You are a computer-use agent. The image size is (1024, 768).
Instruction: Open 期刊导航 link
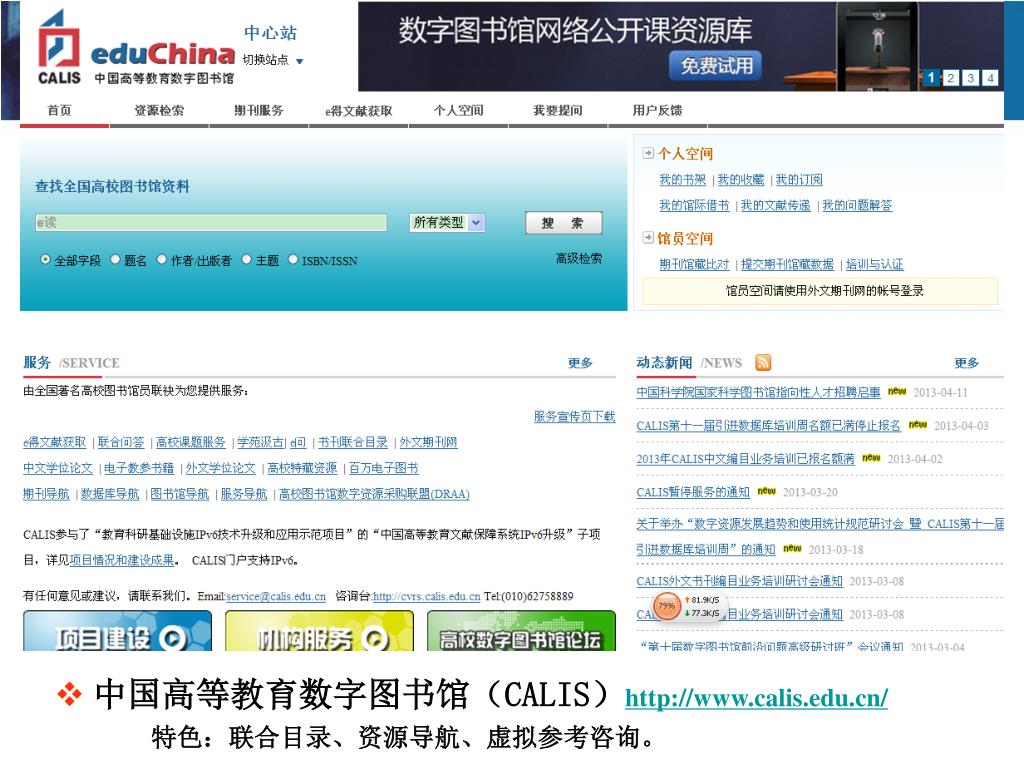[x=46, y=494]
